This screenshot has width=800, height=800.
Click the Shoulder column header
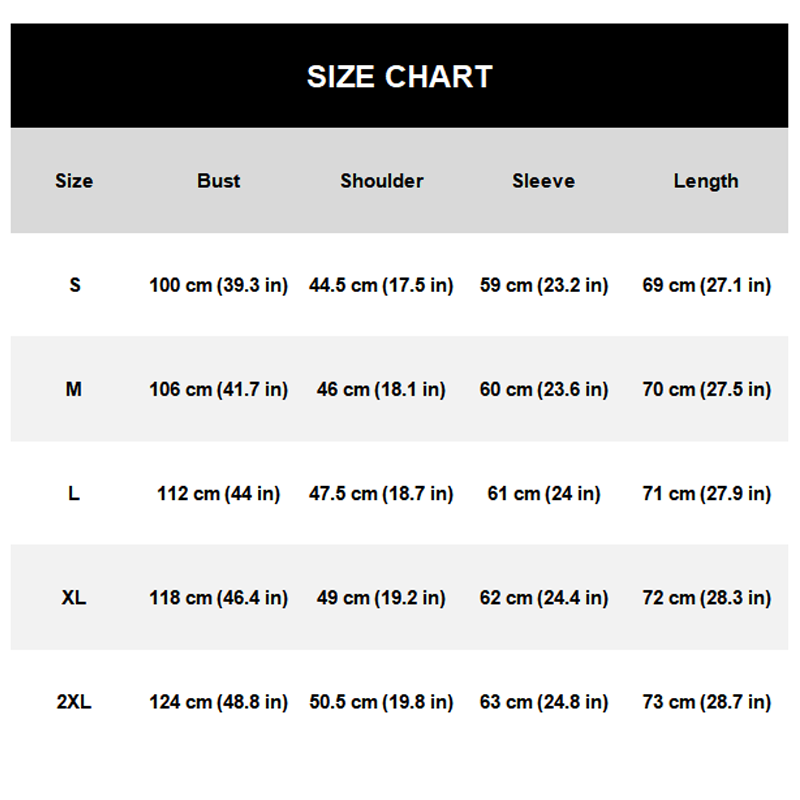pos(381,181)
